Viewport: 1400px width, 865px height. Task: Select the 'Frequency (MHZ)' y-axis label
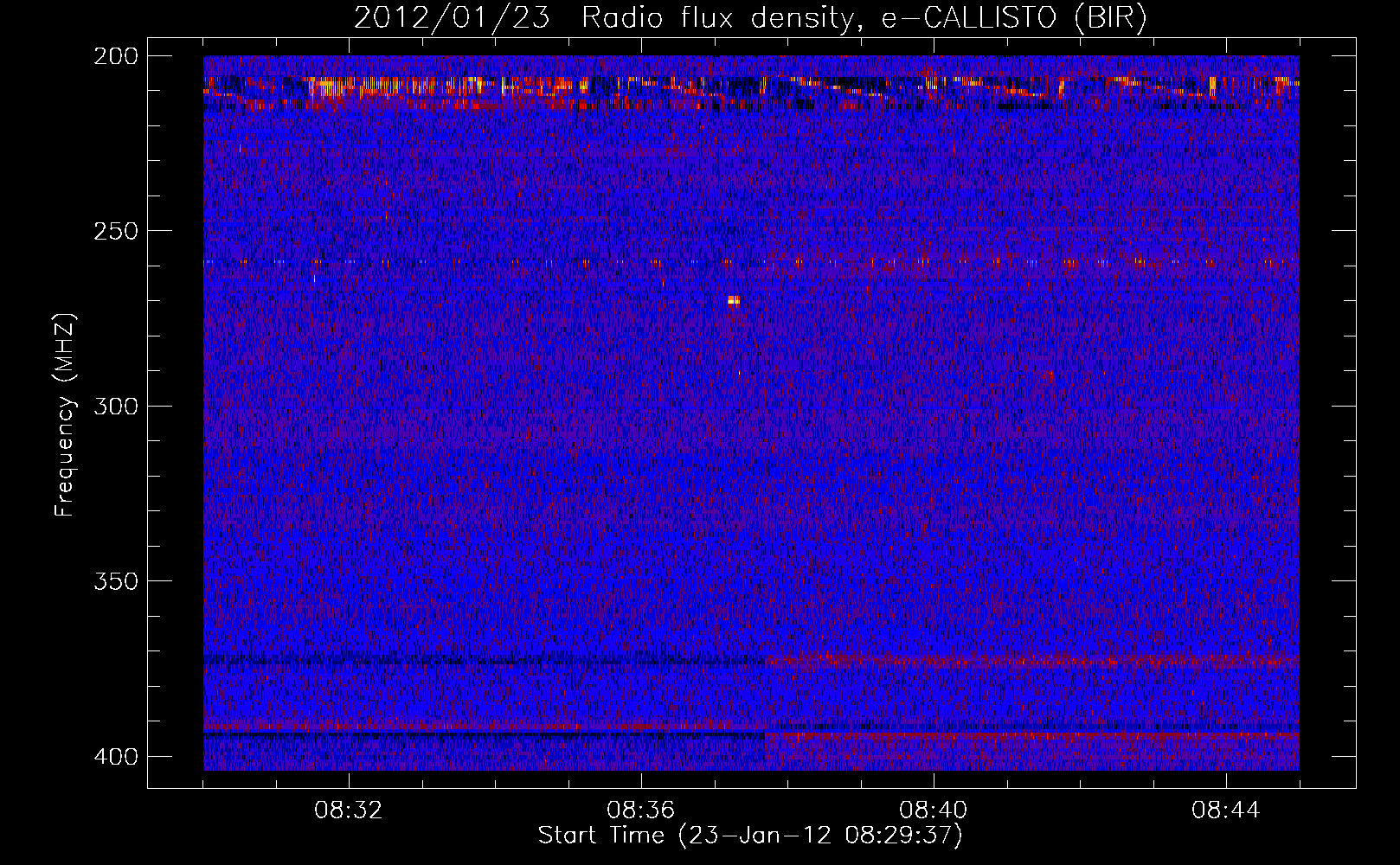[65, 414]
